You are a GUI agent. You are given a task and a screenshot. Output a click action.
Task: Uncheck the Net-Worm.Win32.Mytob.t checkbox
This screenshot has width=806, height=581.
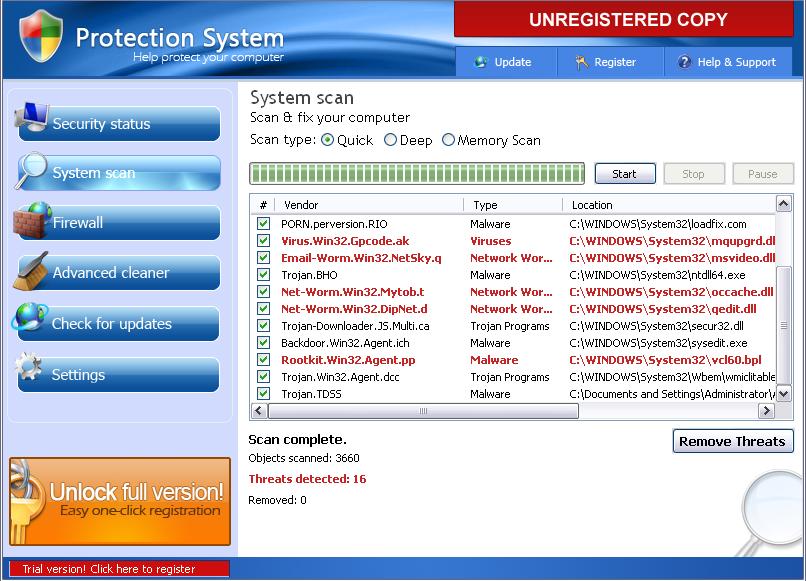(264, 292)
